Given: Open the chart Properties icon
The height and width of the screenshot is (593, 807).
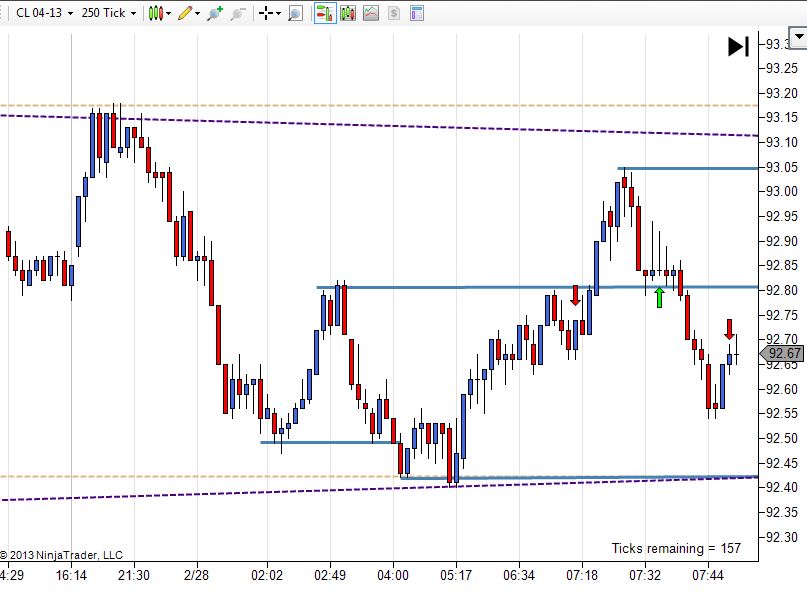Looking at the screenshot, I should (x=417, y=13).
